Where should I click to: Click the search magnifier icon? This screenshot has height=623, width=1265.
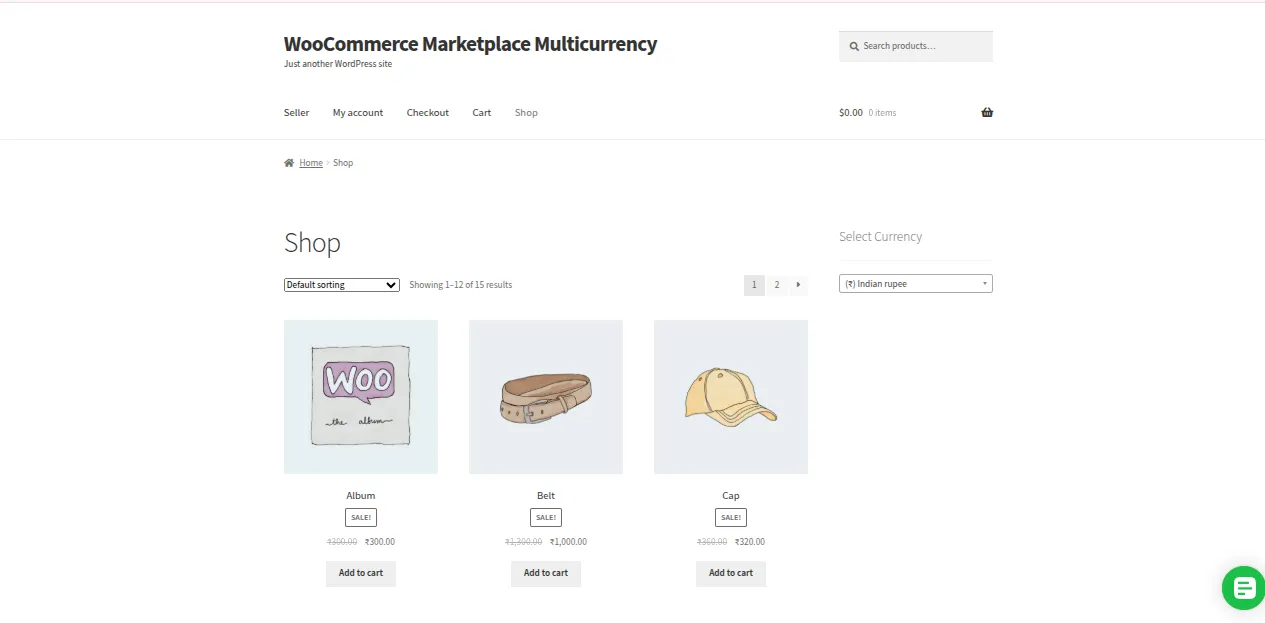[854, 46]
